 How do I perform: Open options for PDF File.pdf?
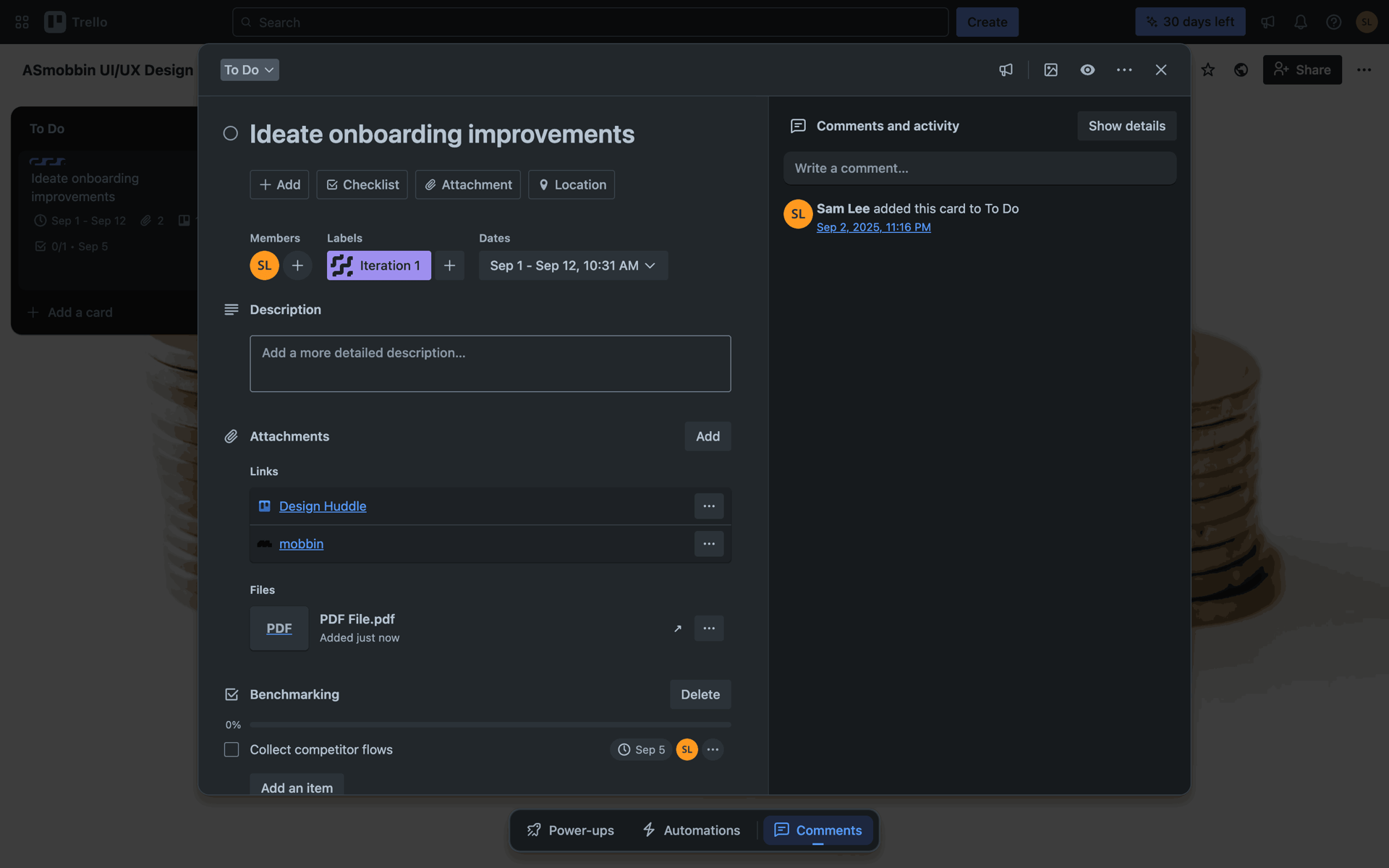coord(709,629)
